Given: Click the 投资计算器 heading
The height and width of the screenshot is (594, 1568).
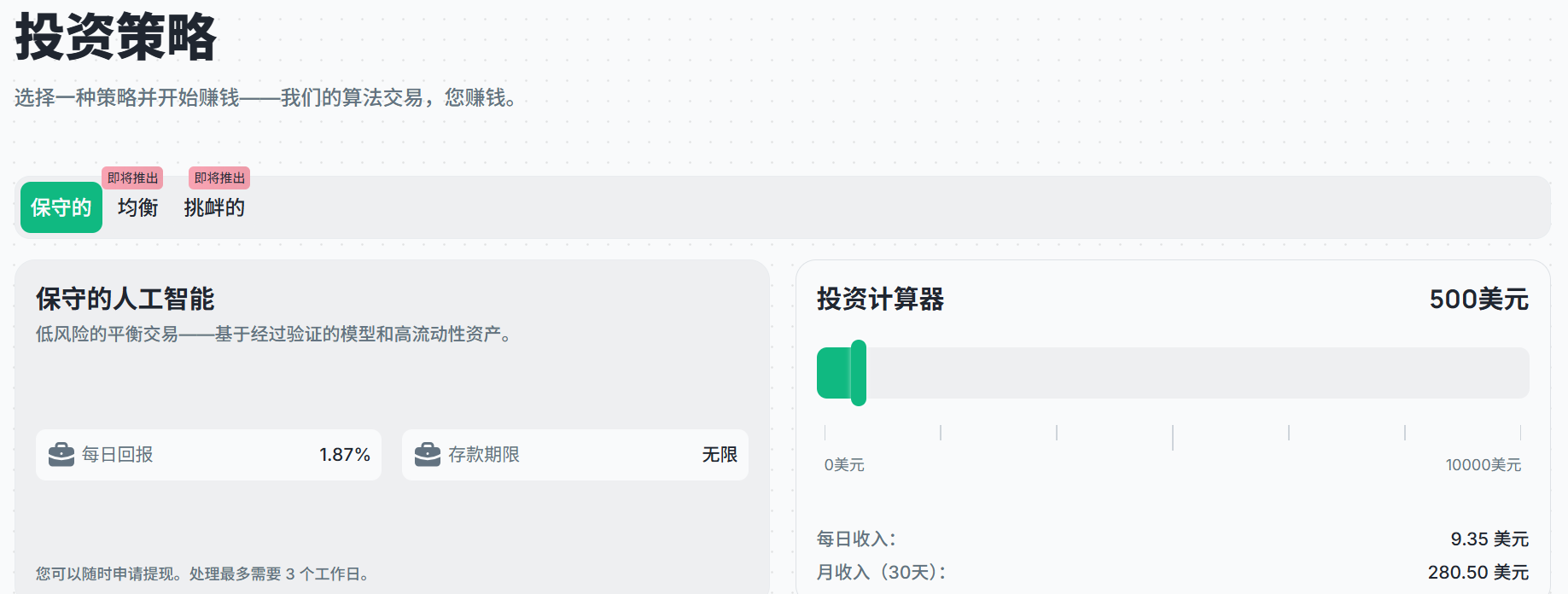Looking at the screenshot, I should pos(880,300).
